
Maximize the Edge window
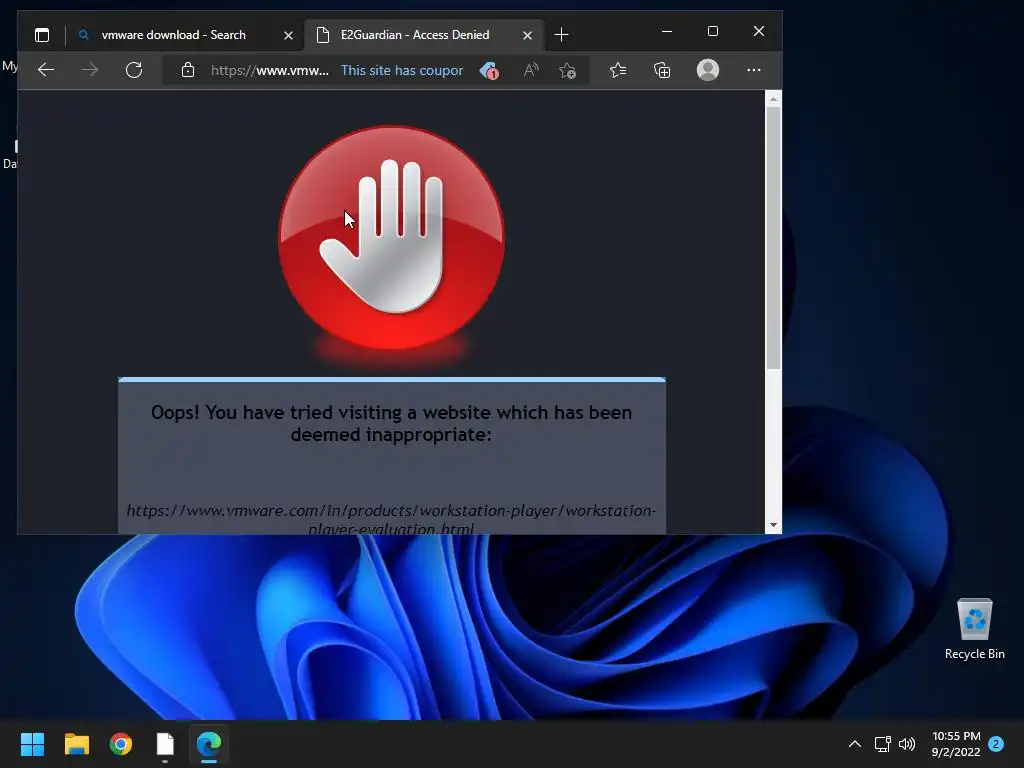[712, 31]
